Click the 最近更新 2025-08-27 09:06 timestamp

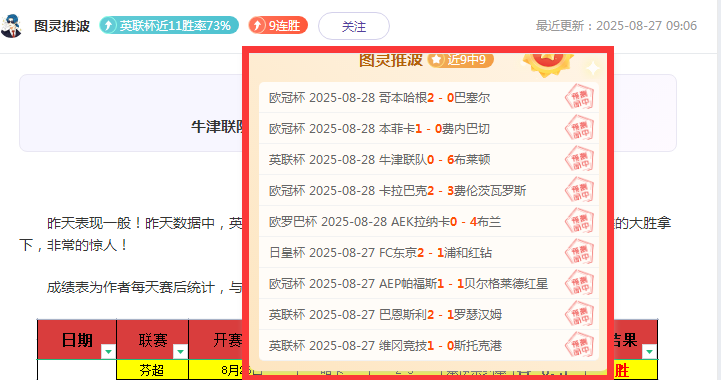[x=616, y=26]
